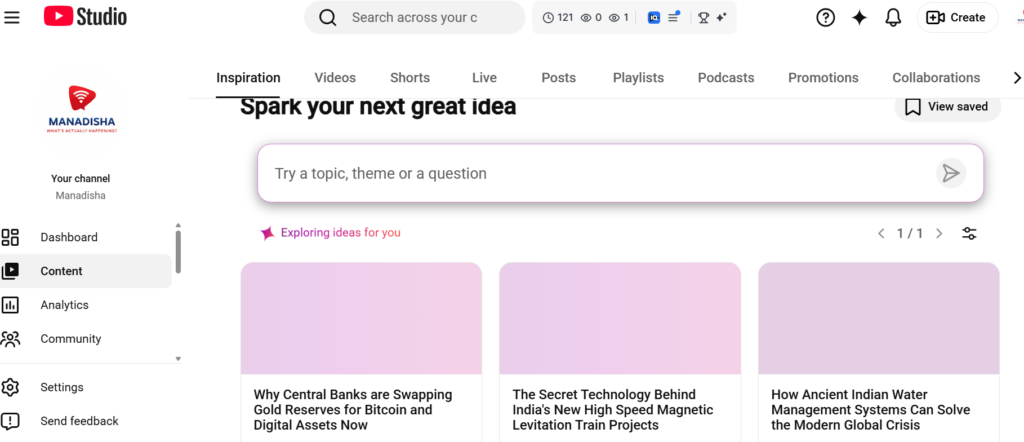The width and height of the screenshot is (1024, 442).
Task: Click the clock stat showing 121
Action: tap(558, 18)
